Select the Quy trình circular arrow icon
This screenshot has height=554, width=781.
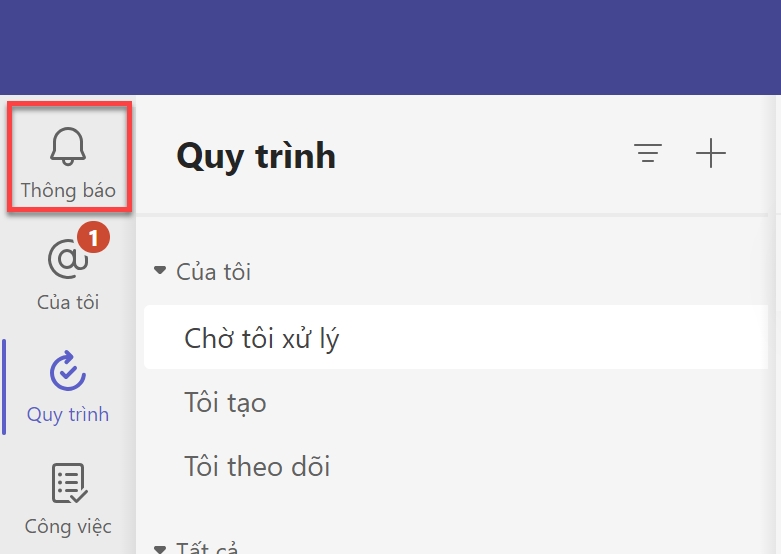(68, 370)
